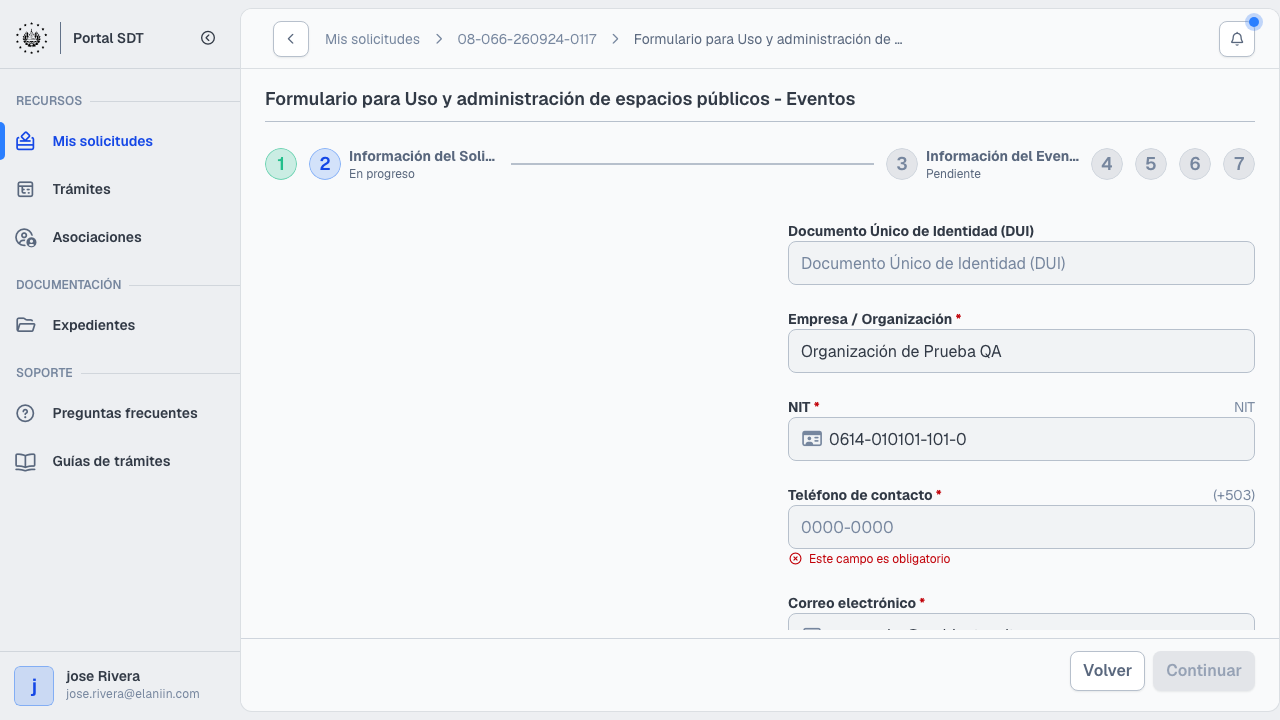Click the Portal SDT title
The image size is (1280, 720).
click(109, 38)
